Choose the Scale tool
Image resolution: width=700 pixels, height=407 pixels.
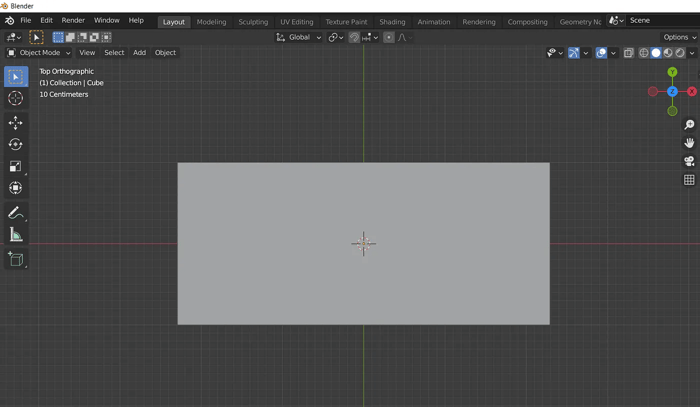pyautogui.click(x=15, y=166)
